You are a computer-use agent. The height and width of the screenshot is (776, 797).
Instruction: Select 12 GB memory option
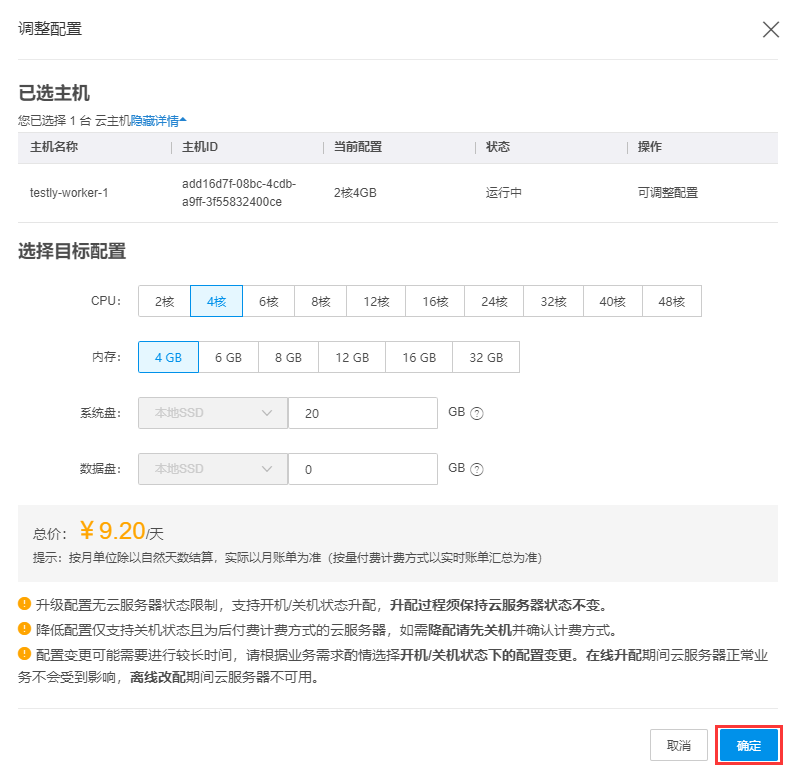[352, 357]
